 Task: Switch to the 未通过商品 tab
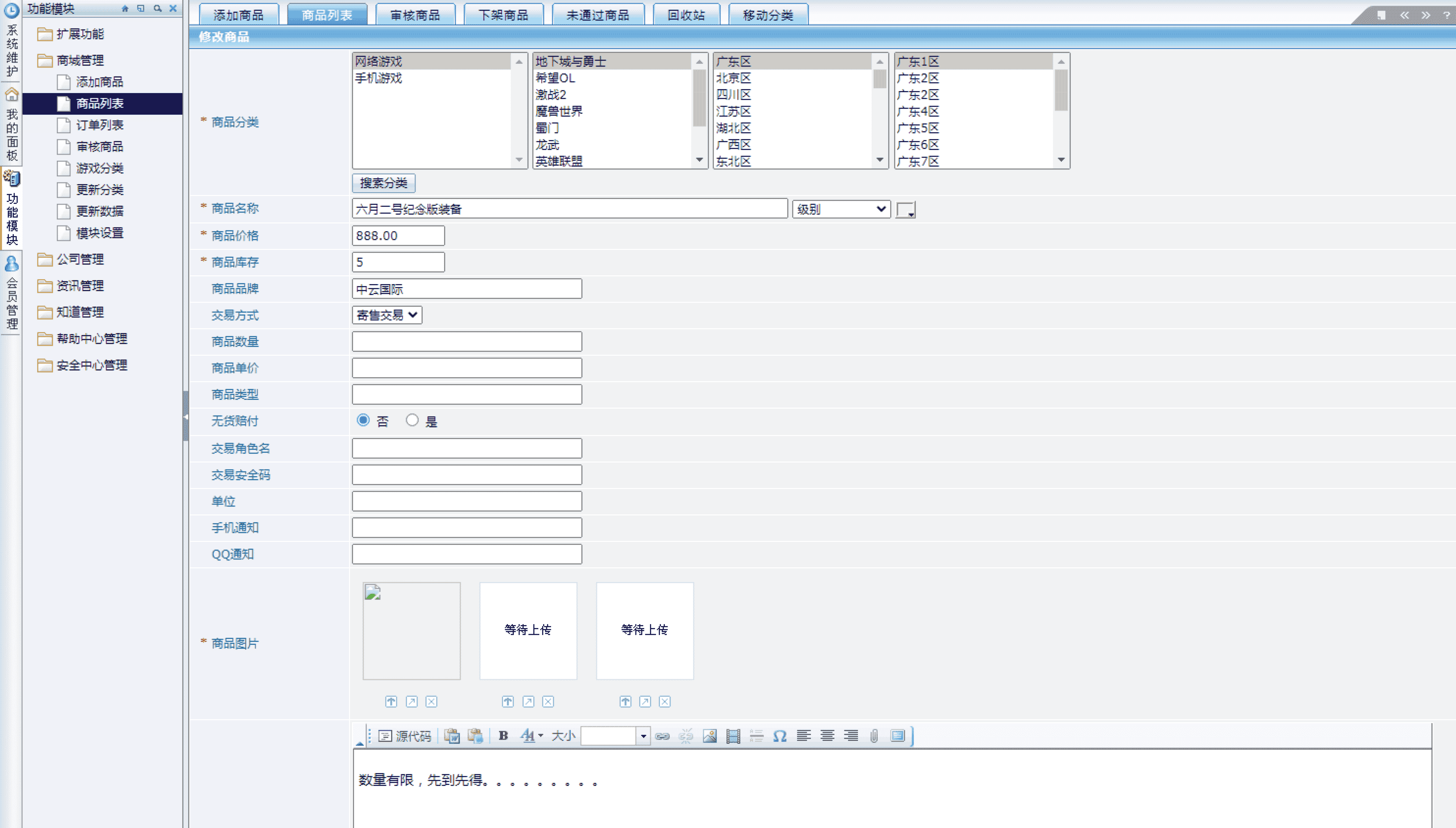[598, 15]
